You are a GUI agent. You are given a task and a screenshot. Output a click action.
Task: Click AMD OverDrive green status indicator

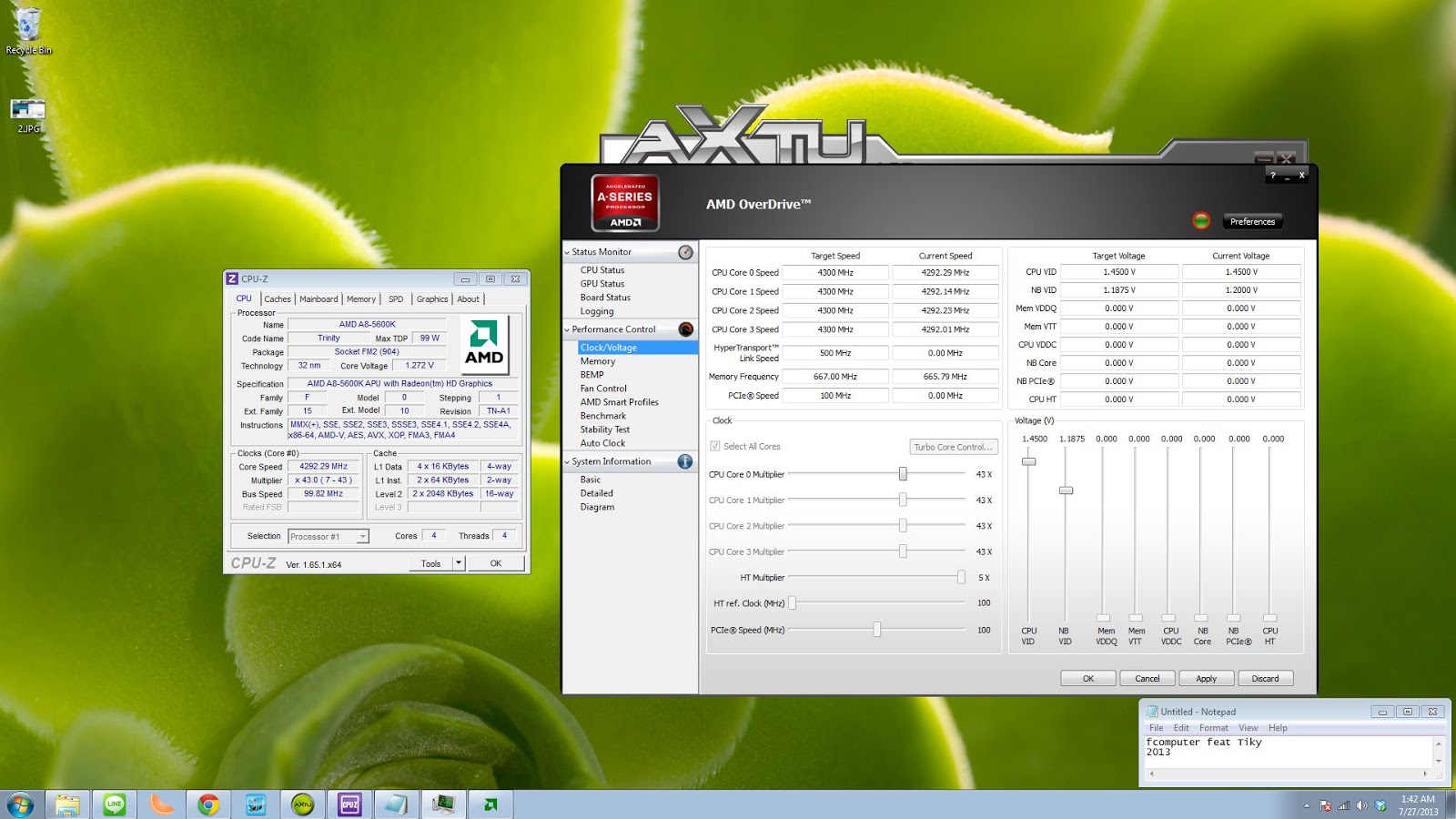(1201, 220)
